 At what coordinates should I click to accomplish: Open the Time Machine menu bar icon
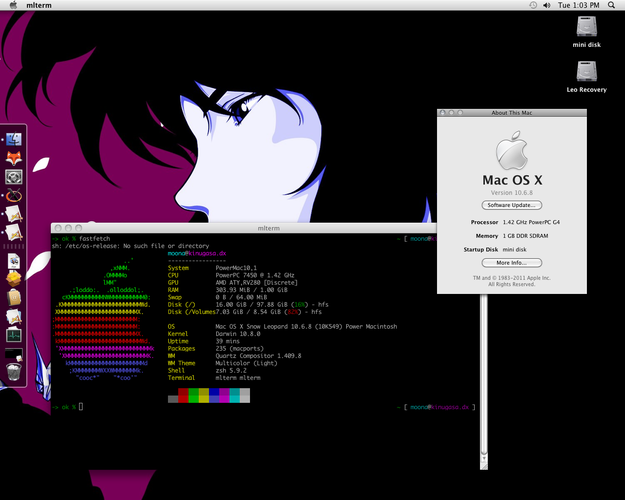(x=533, y=5)
